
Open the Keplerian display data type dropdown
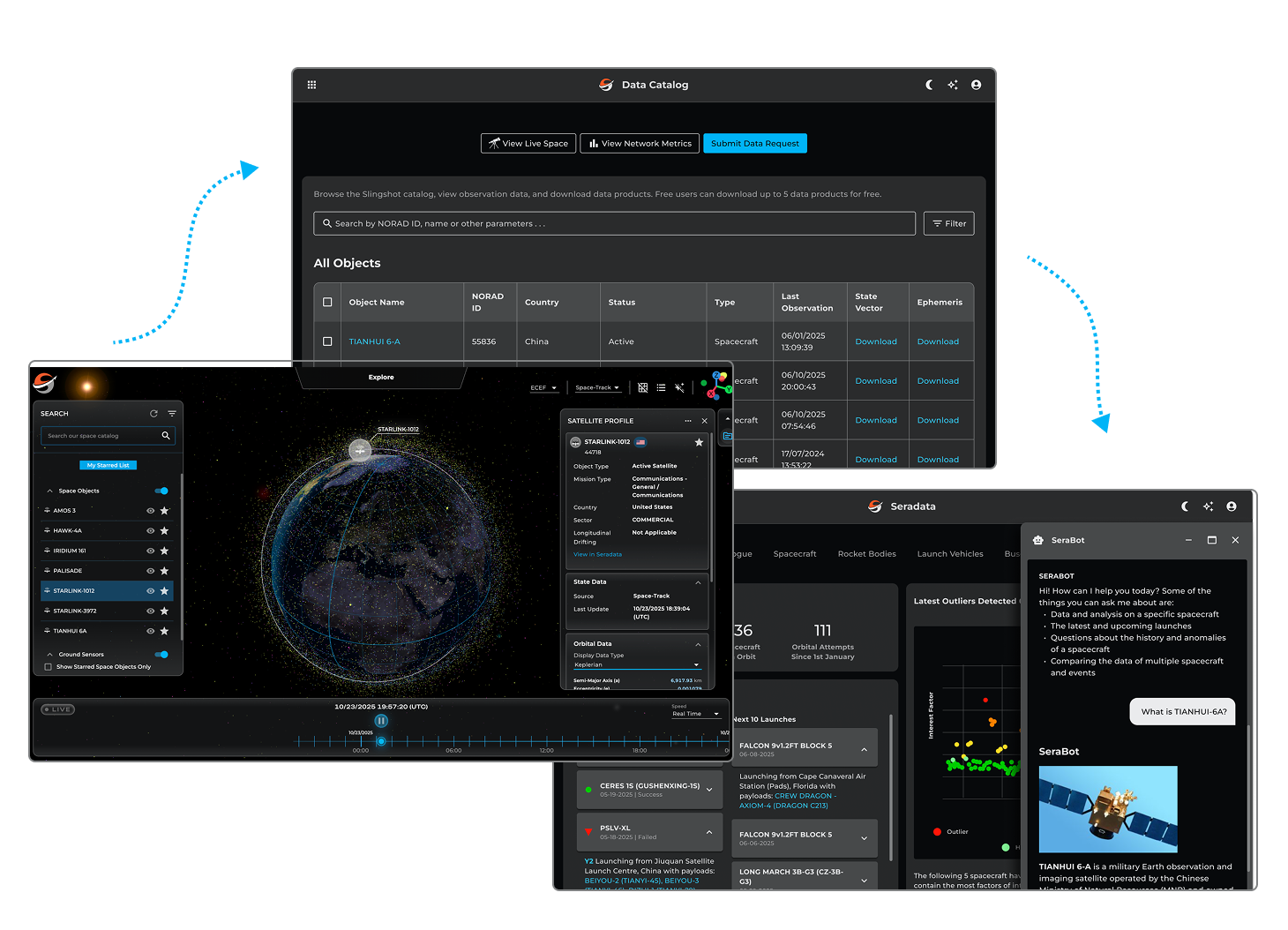[x=636, y=664]
